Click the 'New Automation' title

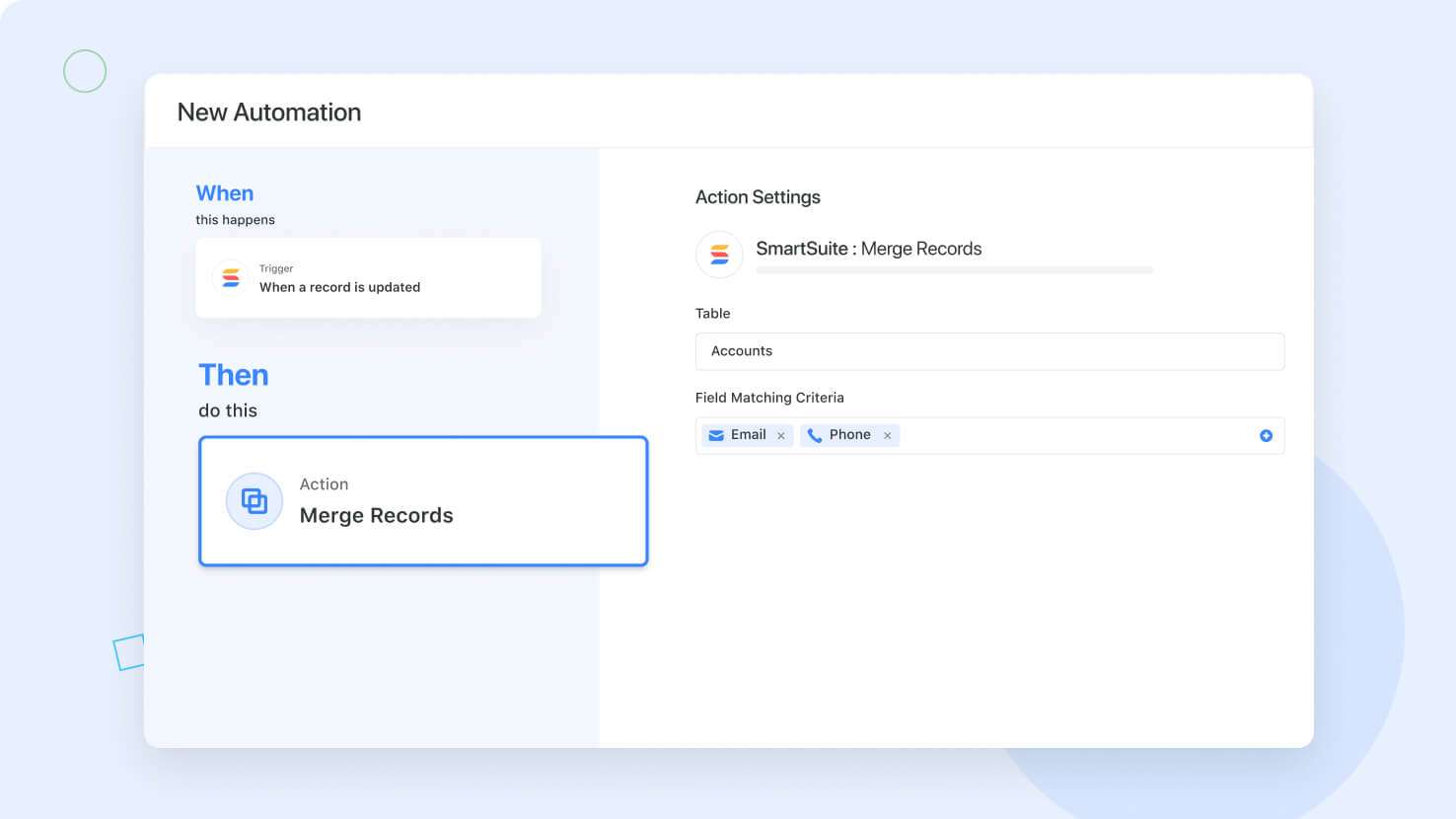[x=269, y=112]
